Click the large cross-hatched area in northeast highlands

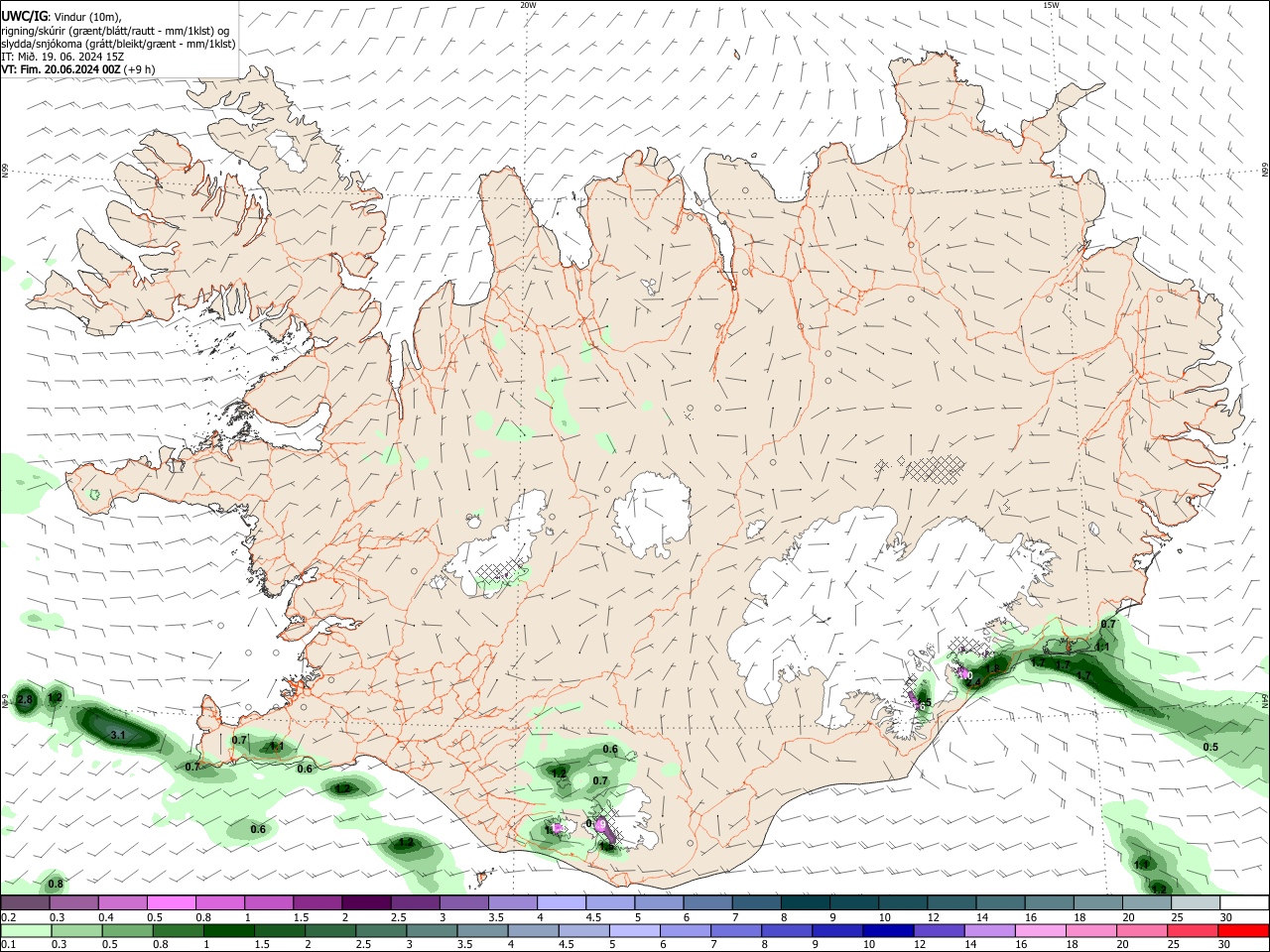click(x=935, y=468)
